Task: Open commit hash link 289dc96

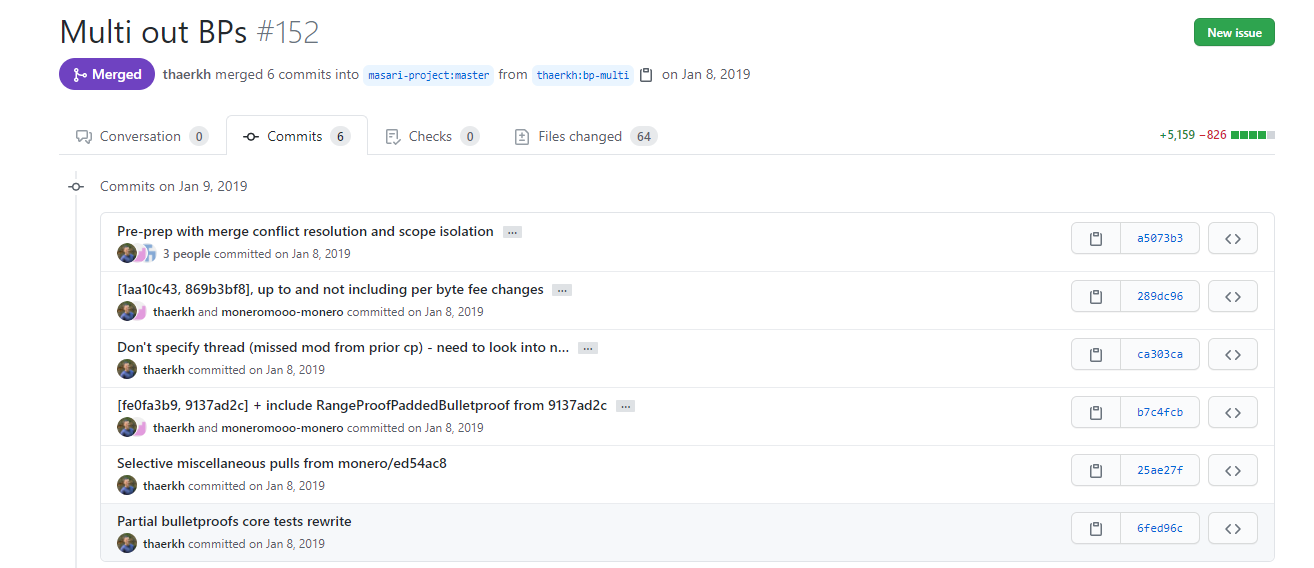Action: pos(1160,297)
